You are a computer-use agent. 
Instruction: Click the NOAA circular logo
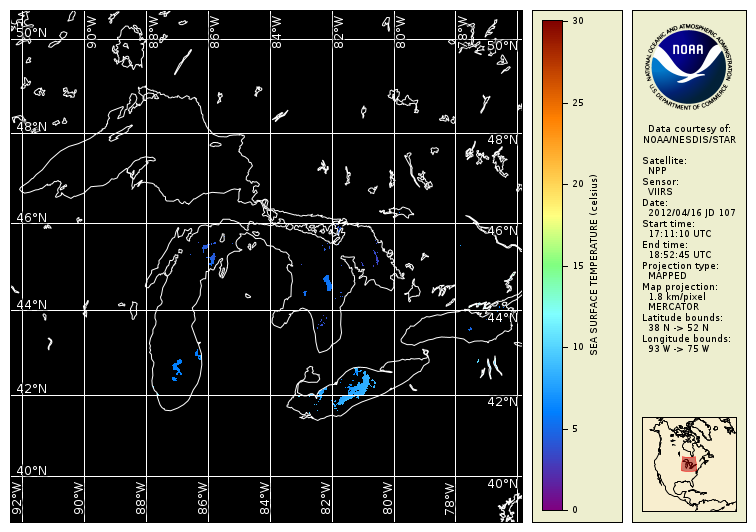[x=689, y=67]
